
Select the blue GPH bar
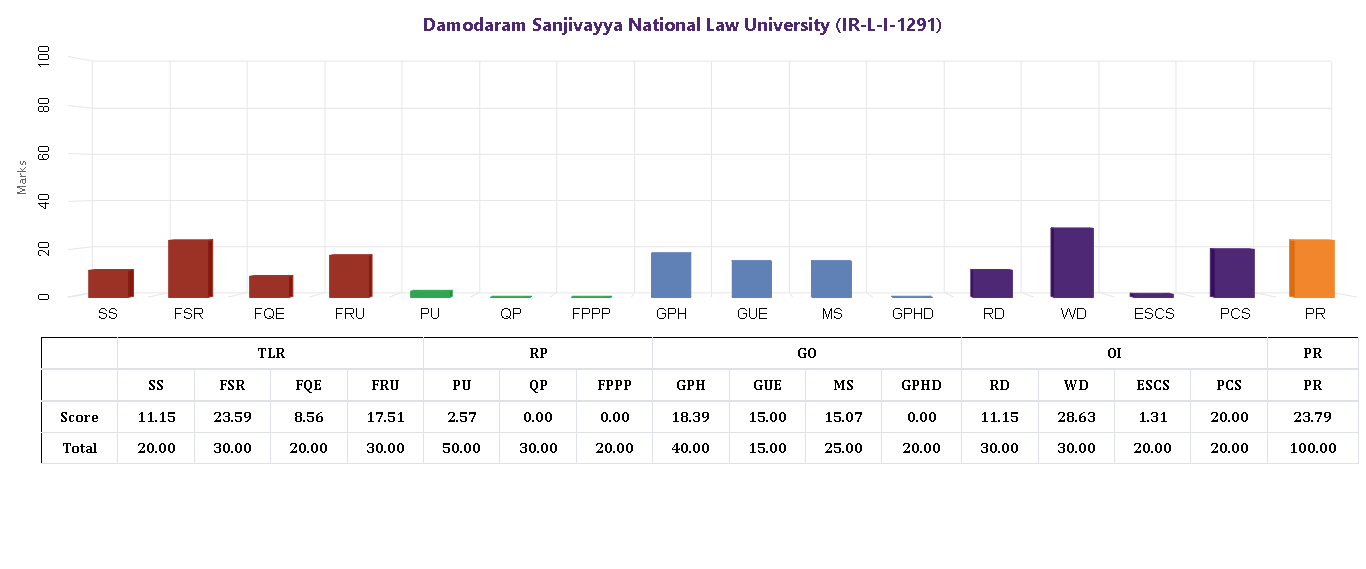671,275
